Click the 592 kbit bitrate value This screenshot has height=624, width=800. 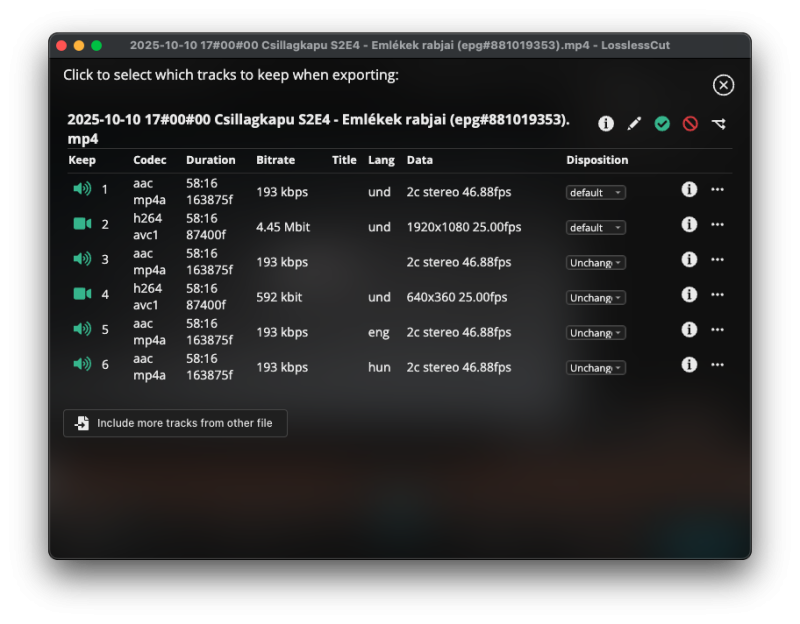[279, 297]
